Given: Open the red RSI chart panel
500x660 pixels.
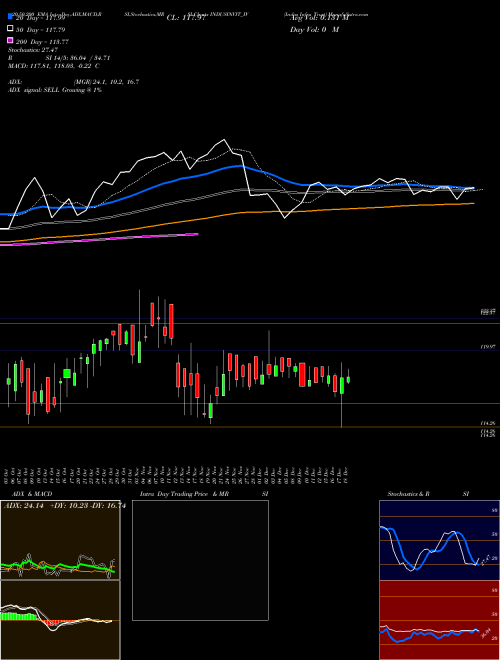Looking at the screenshot, I should coord(439,620).
